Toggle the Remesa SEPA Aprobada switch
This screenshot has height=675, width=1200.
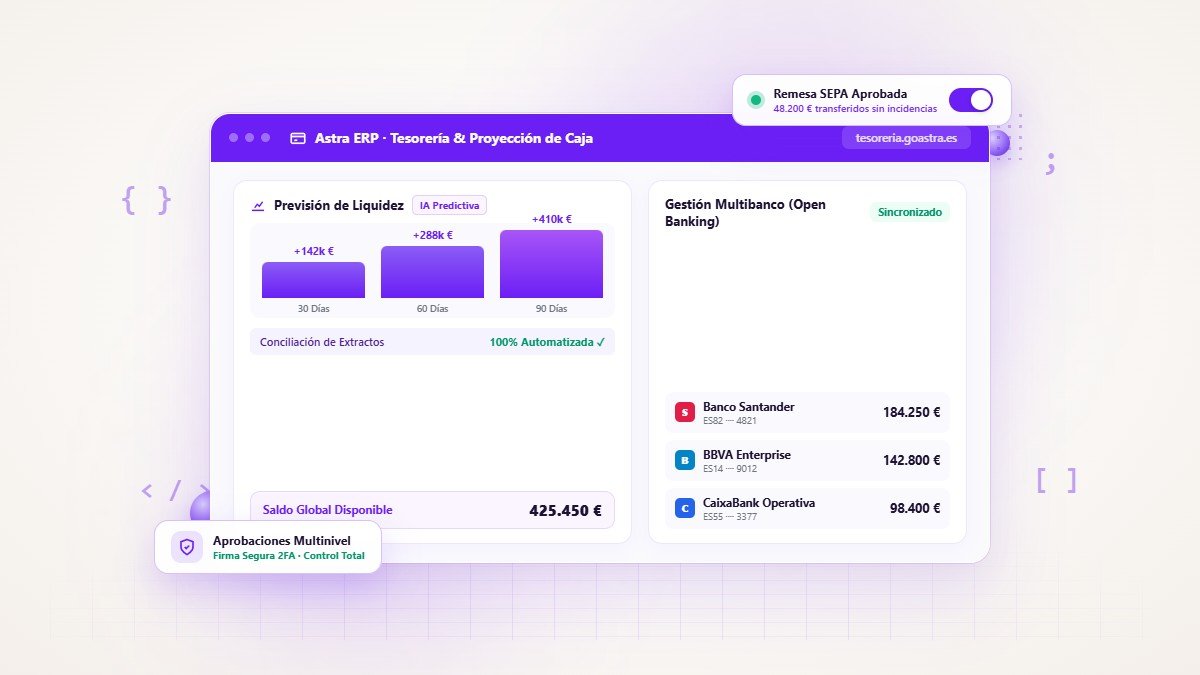970,100
